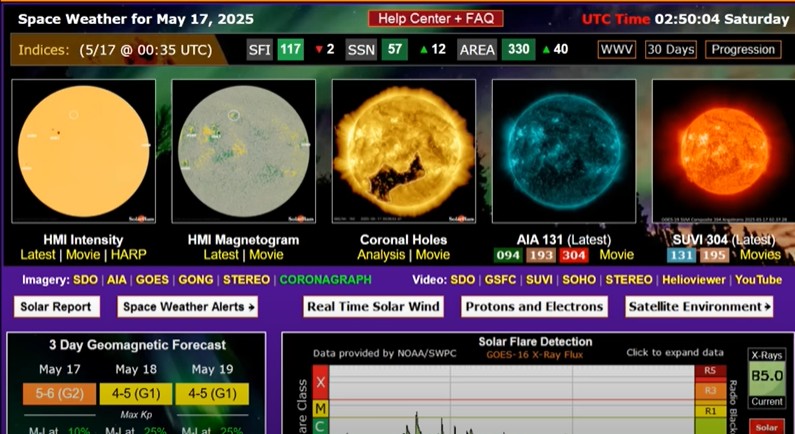The width and height of the screenshot is (795, 434).
Task: Open the HMI Intensity sun image
Action: click(83, 151)
